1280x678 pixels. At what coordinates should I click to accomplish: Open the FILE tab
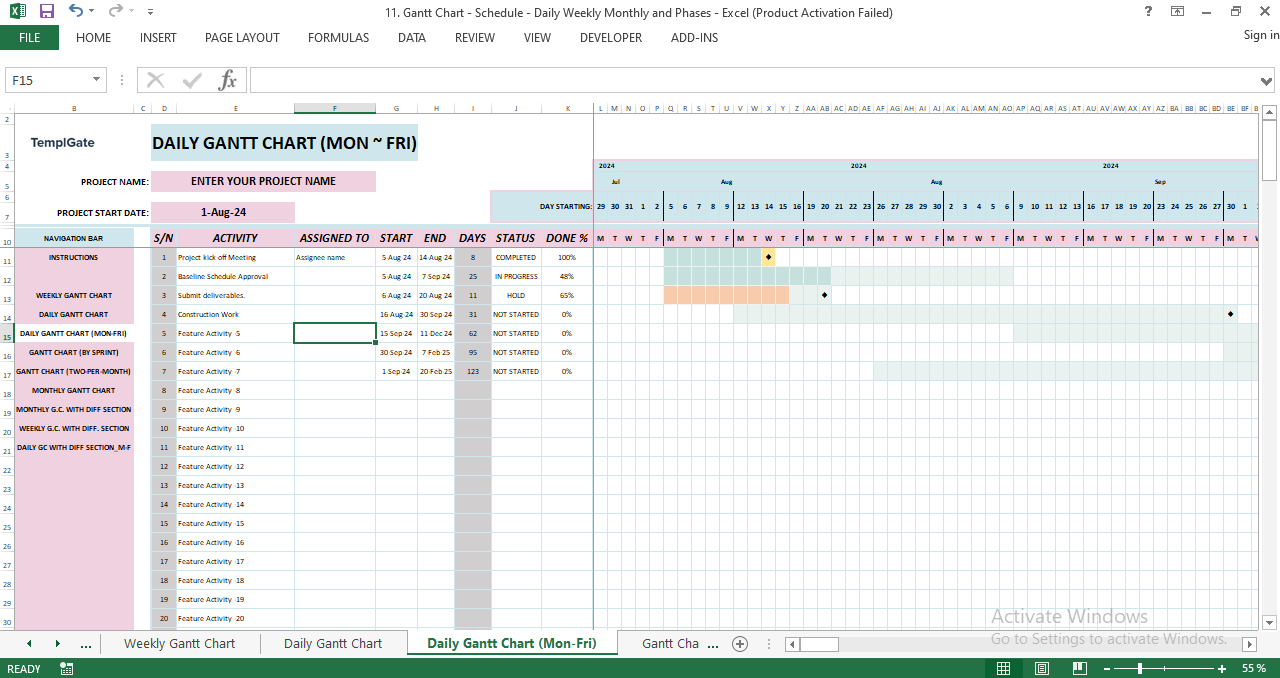point(29,38)
